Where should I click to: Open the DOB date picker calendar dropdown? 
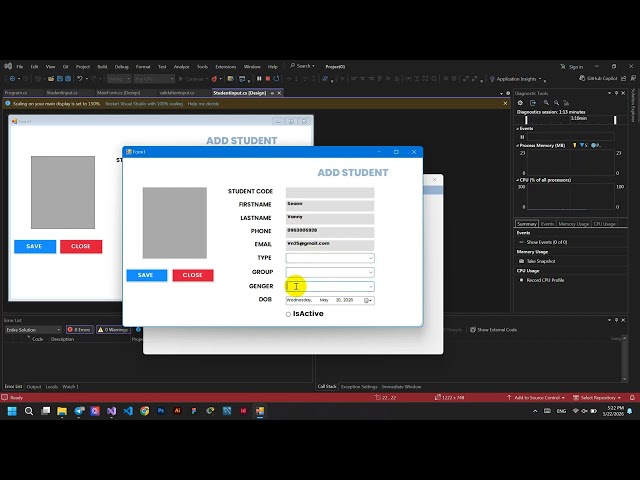click(x=368, y=300)
